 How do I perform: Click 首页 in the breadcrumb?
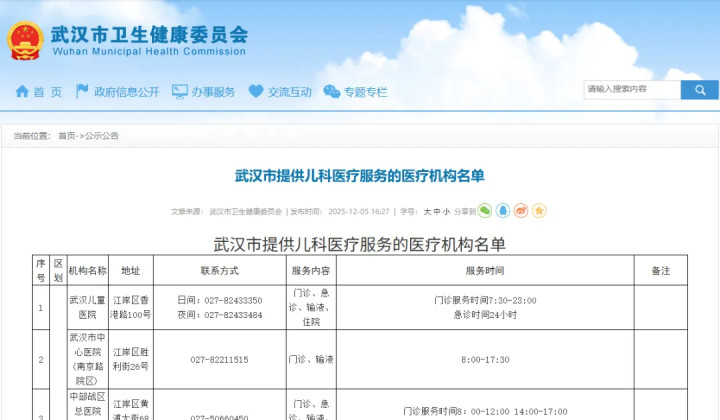(66, 136)
